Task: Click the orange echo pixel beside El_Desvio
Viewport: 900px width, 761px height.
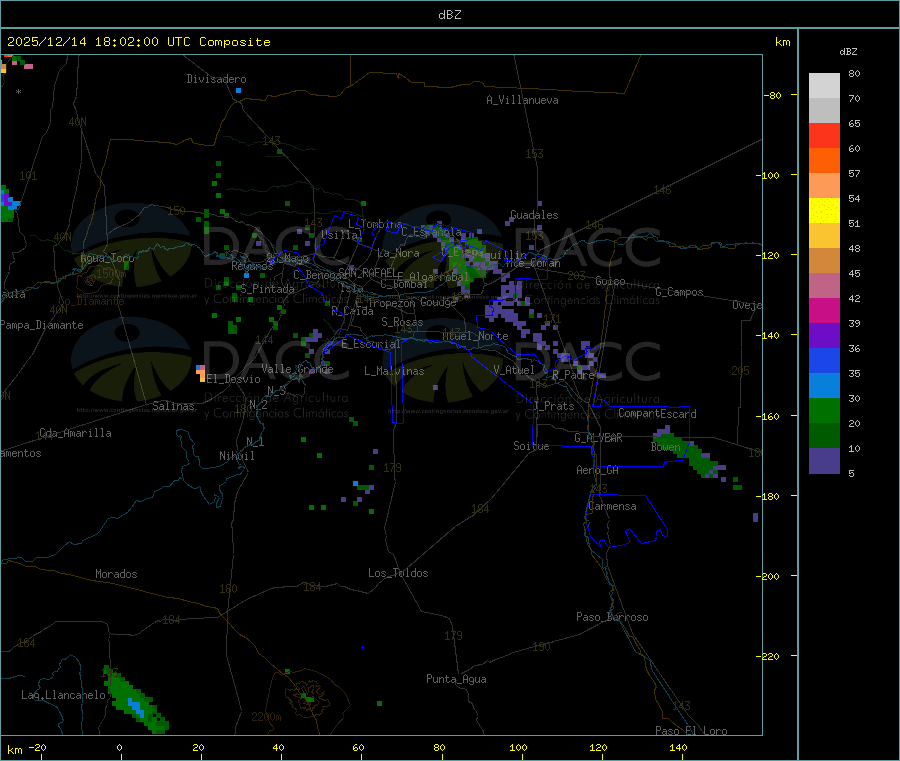Action: tap(201, 376)
